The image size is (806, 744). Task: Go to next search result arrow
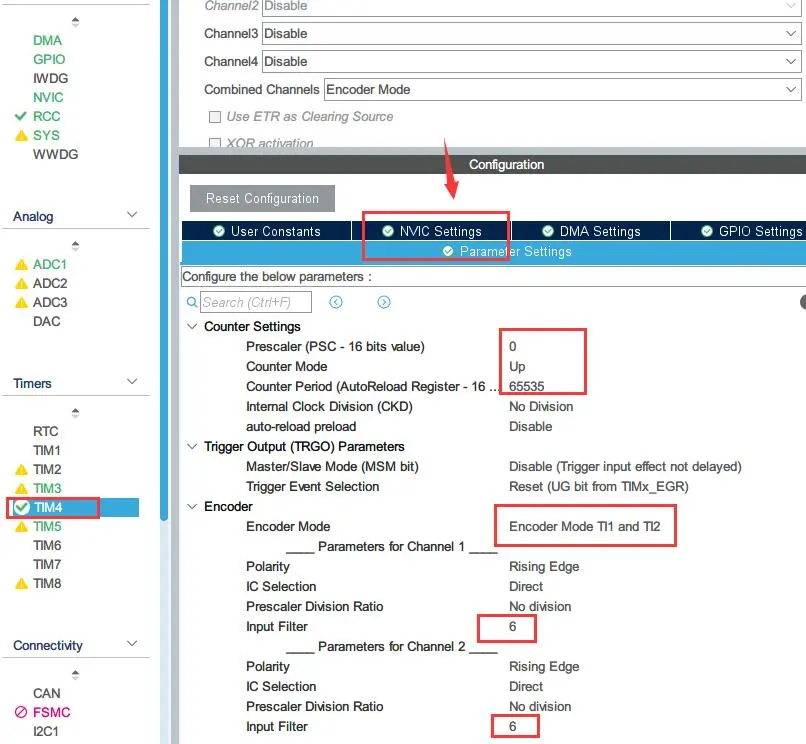[x=384, y=302]
